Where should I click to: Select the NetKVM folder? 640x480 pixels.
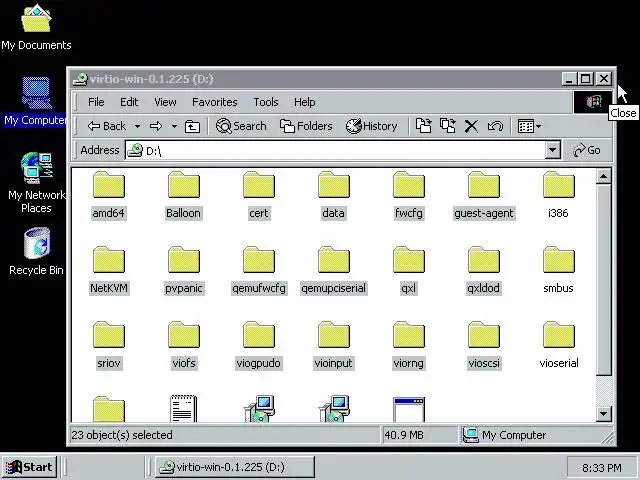coord(109,271)
